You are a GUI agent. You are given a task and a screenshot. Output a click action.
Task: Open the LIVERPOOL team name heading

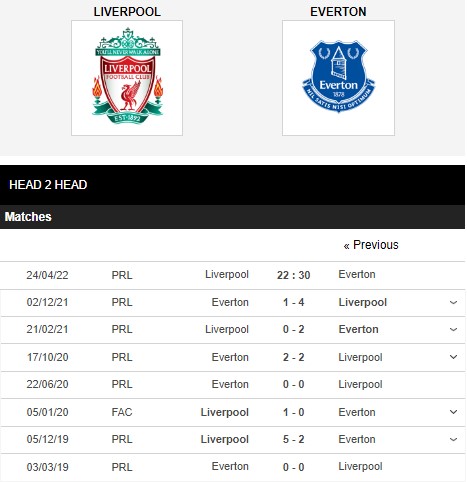pyautogui.click(x=127, y=12)
